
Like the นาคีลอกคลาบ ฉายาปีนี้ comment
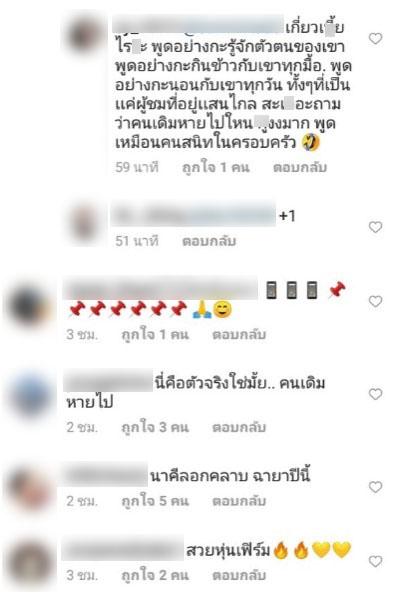coord(375,487)
